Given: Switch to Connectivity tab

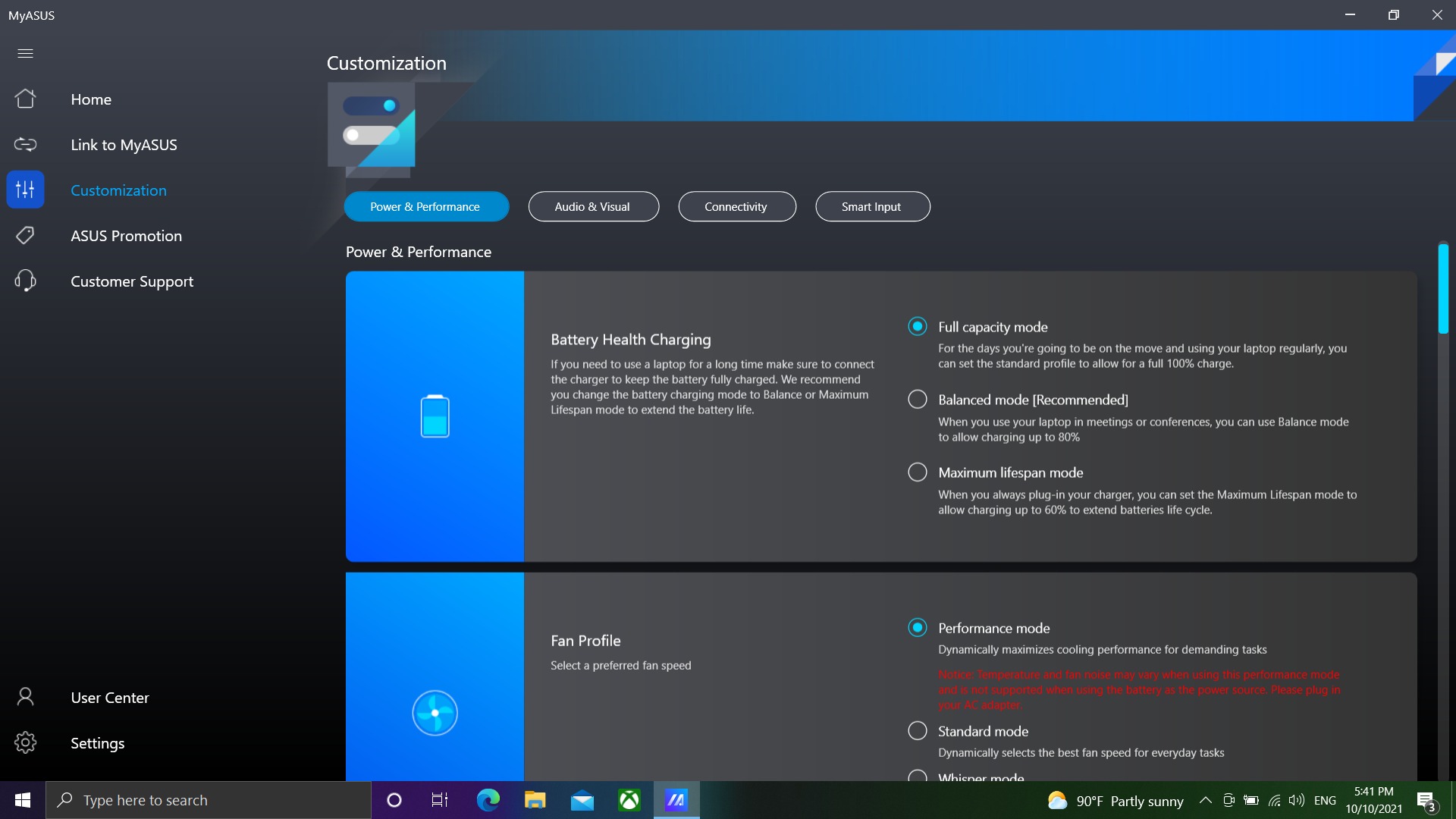Looking at the screenshot, I should tap(736, 206).
